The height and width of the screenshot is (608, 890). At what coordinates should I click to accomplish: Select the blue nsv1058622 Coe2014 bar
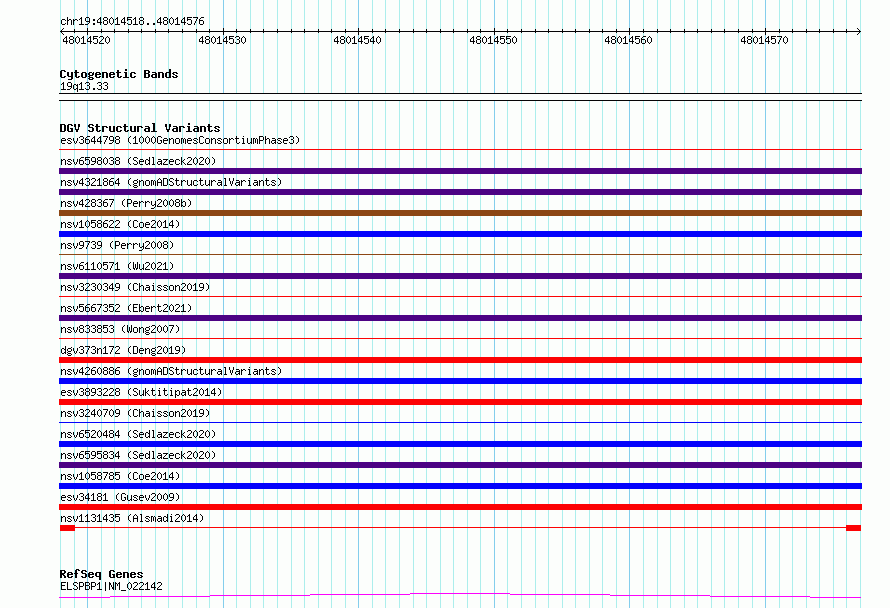point(460,234)
